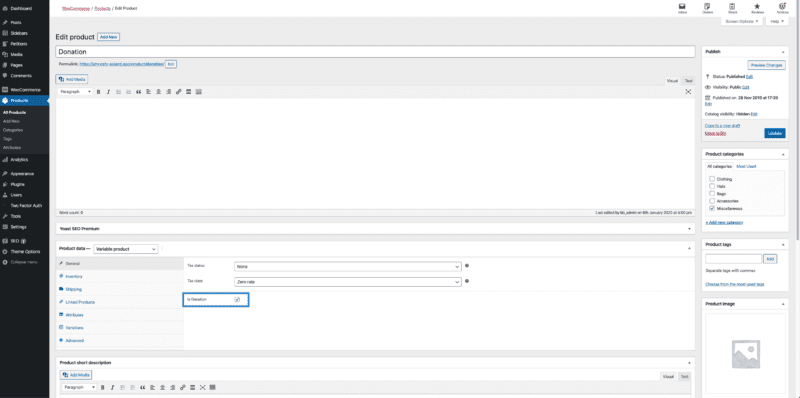Screen dimensions: 800x398
Task: Toggle toolbar in main editor
Action: (198, 92)
